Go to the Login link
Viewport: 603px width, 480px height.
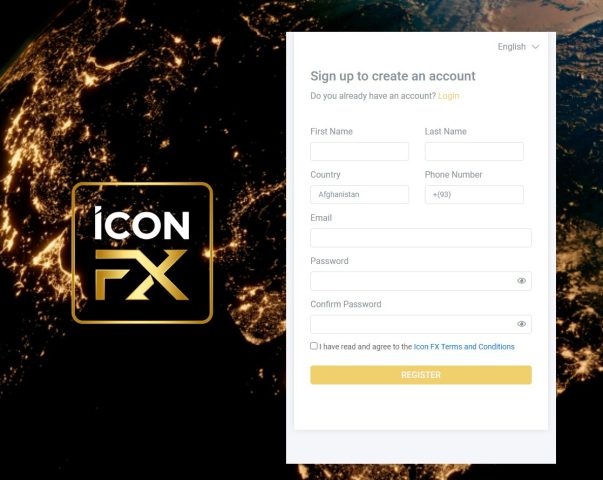pos(448,96)
